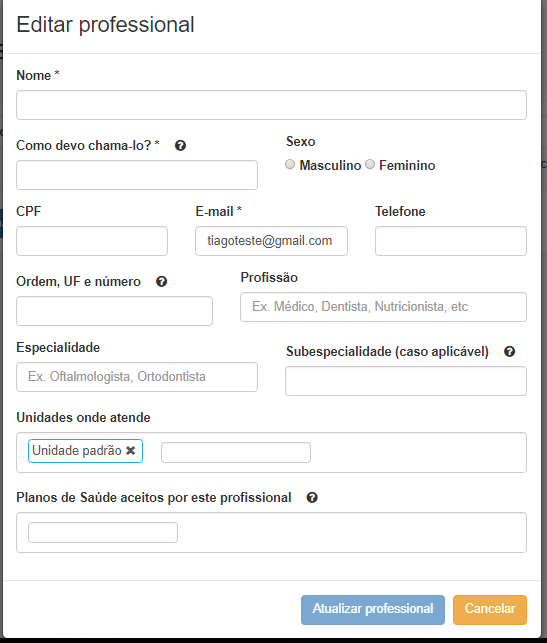The height and width of the screenshot is (643, 547).
Task: Open the Profissão autocomplete field
Action: [383, 307]
